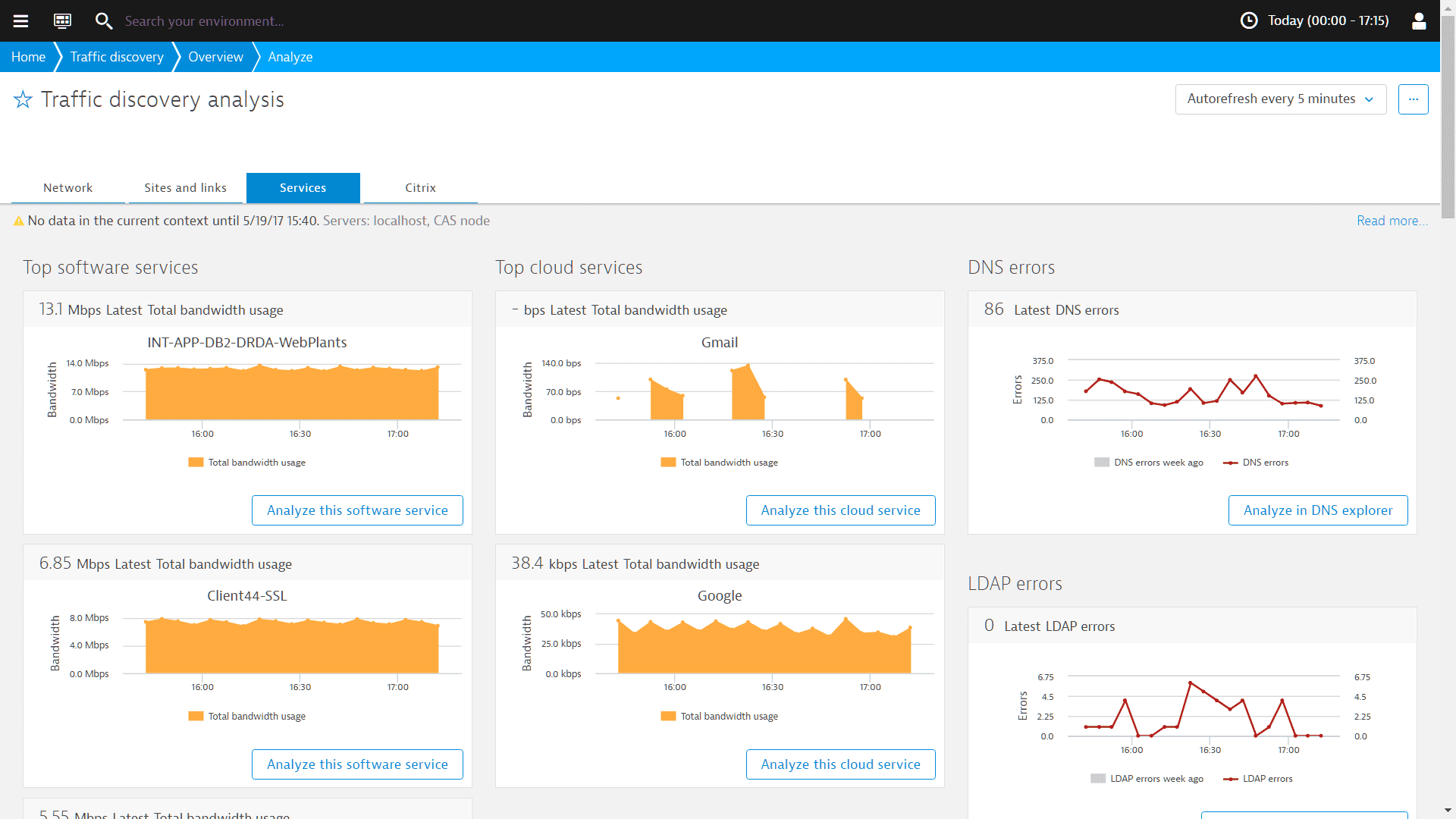Screen dimensions: 1456x819
Task: Click the Top cloud services heading
Action: [x=569, y=268]
